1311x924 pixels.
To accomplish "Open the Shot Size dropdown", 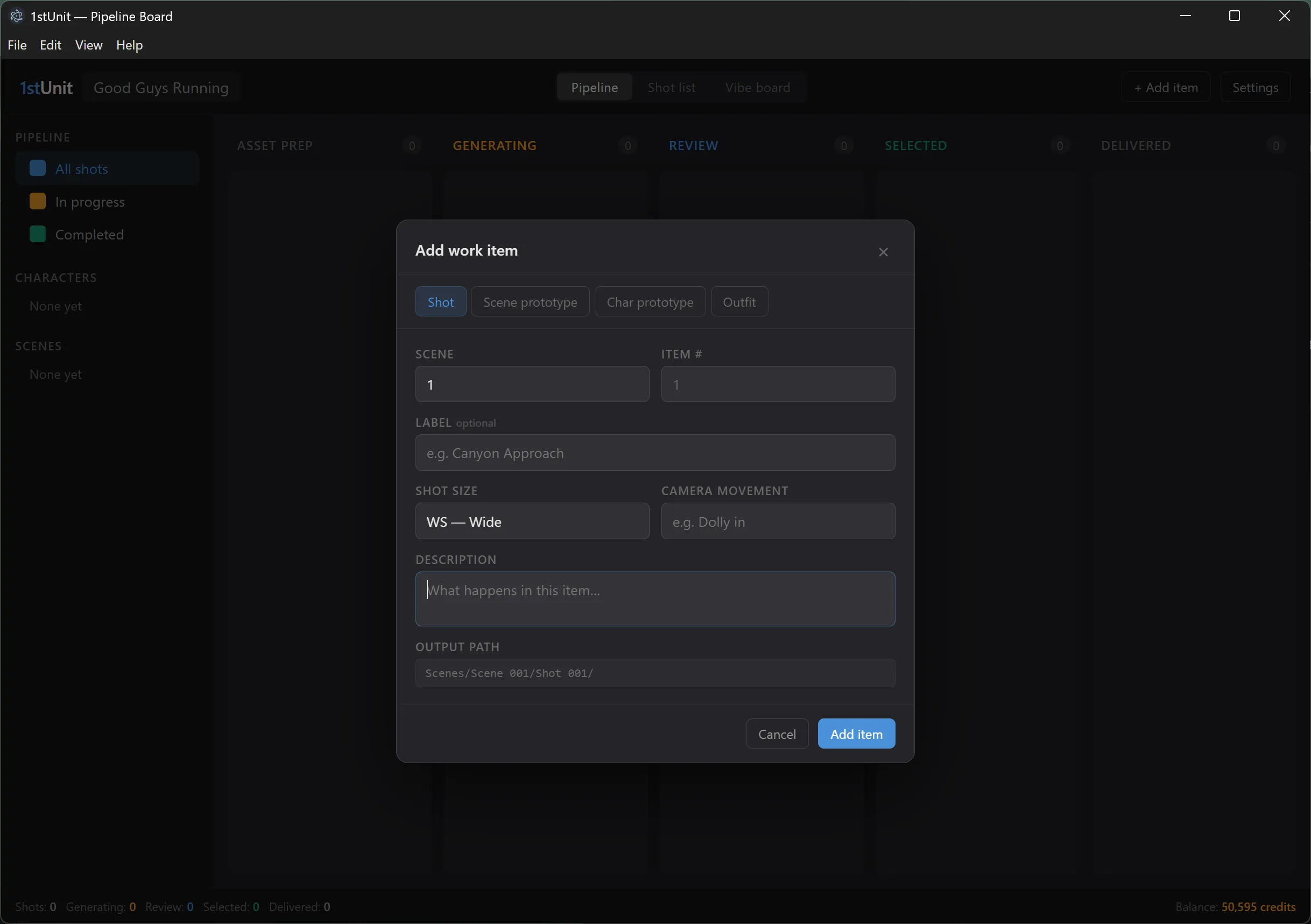I will [x=532, y=521].
